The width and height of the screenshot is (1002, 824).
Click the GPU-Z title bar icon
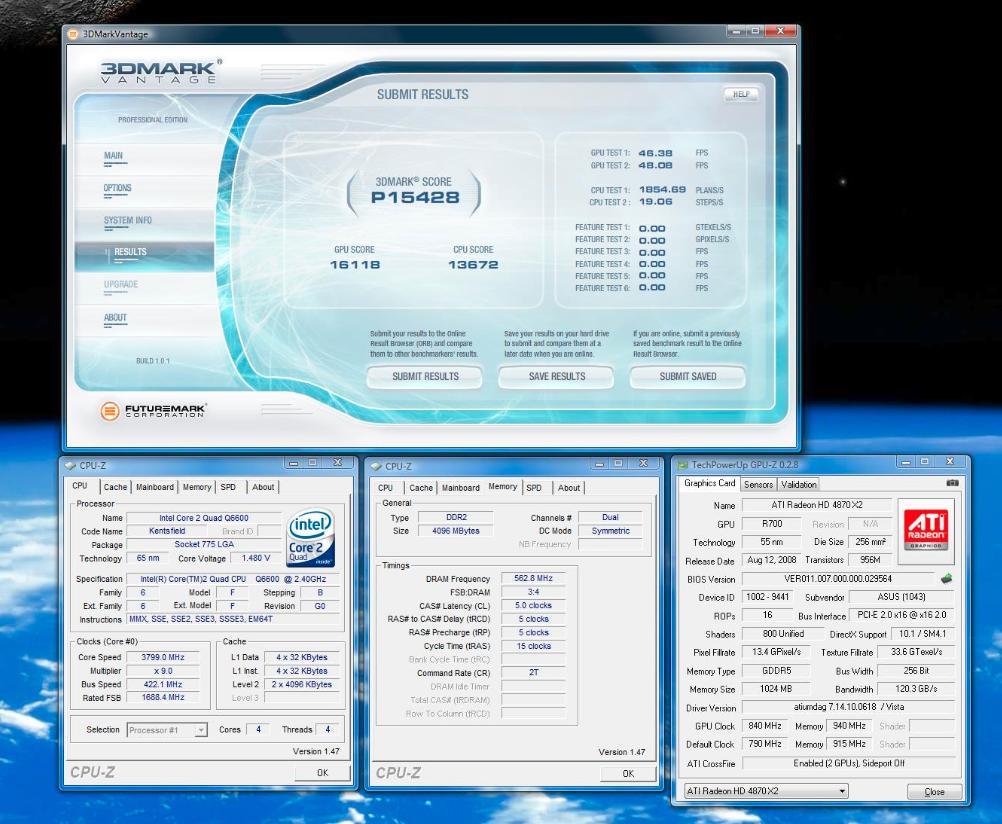point(682,465)
